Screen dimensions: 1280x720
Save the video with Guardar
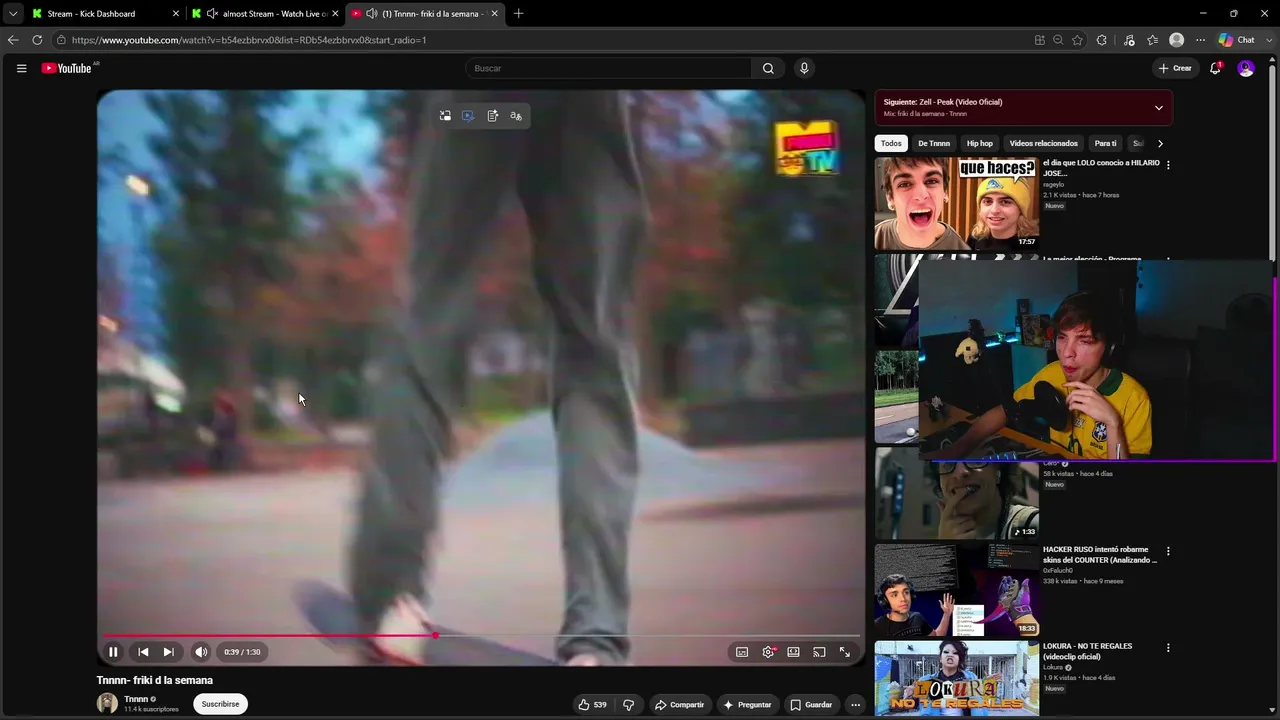pyautogui.click(x=811, y=705)
